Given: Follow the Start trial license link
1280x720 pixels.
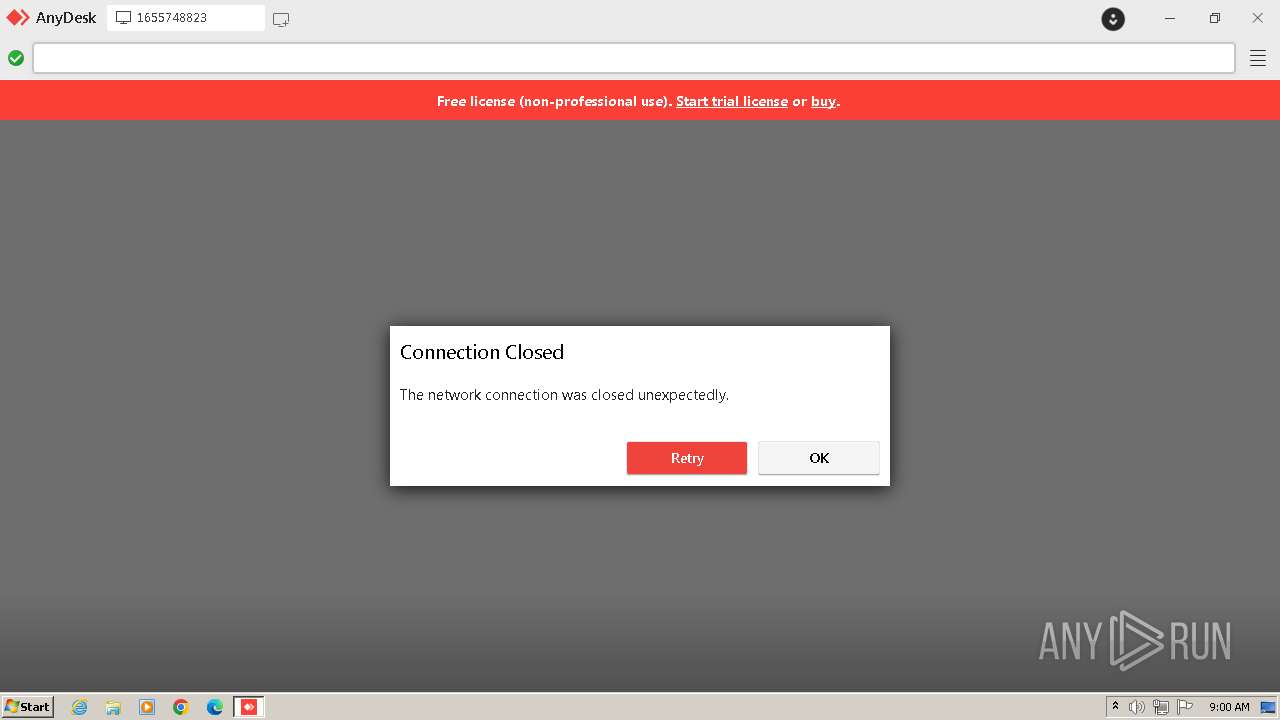Looking at the screenshot, I should pyautogui.click(x=732, y=101).
